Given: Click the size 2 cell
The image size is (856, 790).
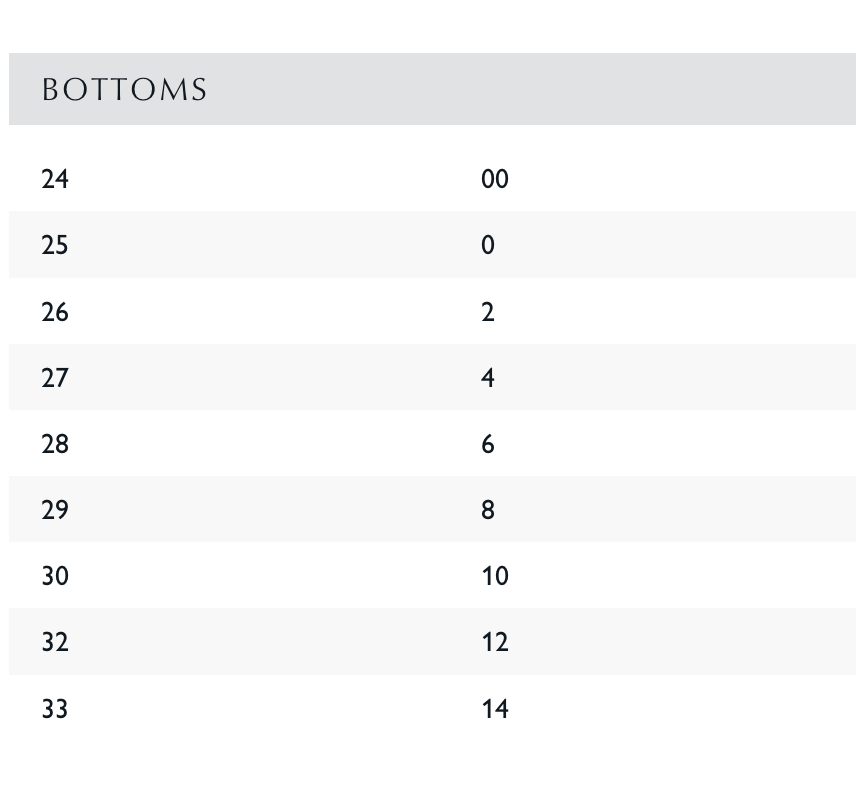Looking at the screenshot, I should point(488,312).
